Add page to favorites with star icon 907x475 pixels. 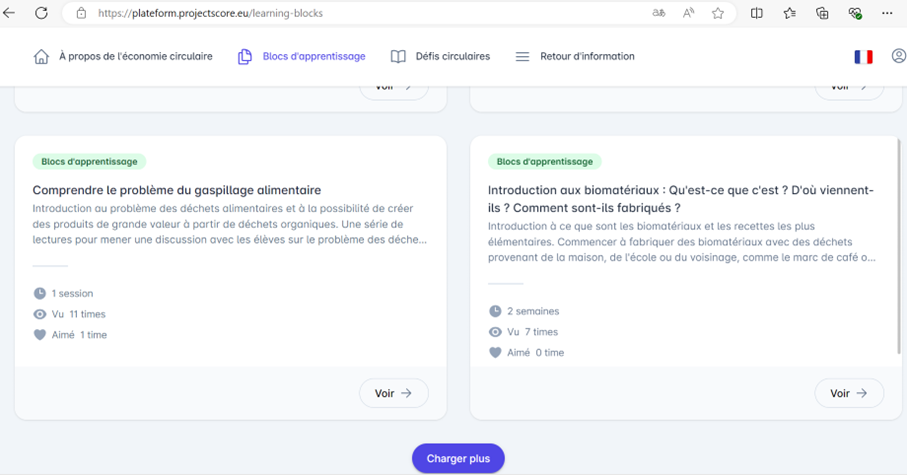[x=718, y=13]
